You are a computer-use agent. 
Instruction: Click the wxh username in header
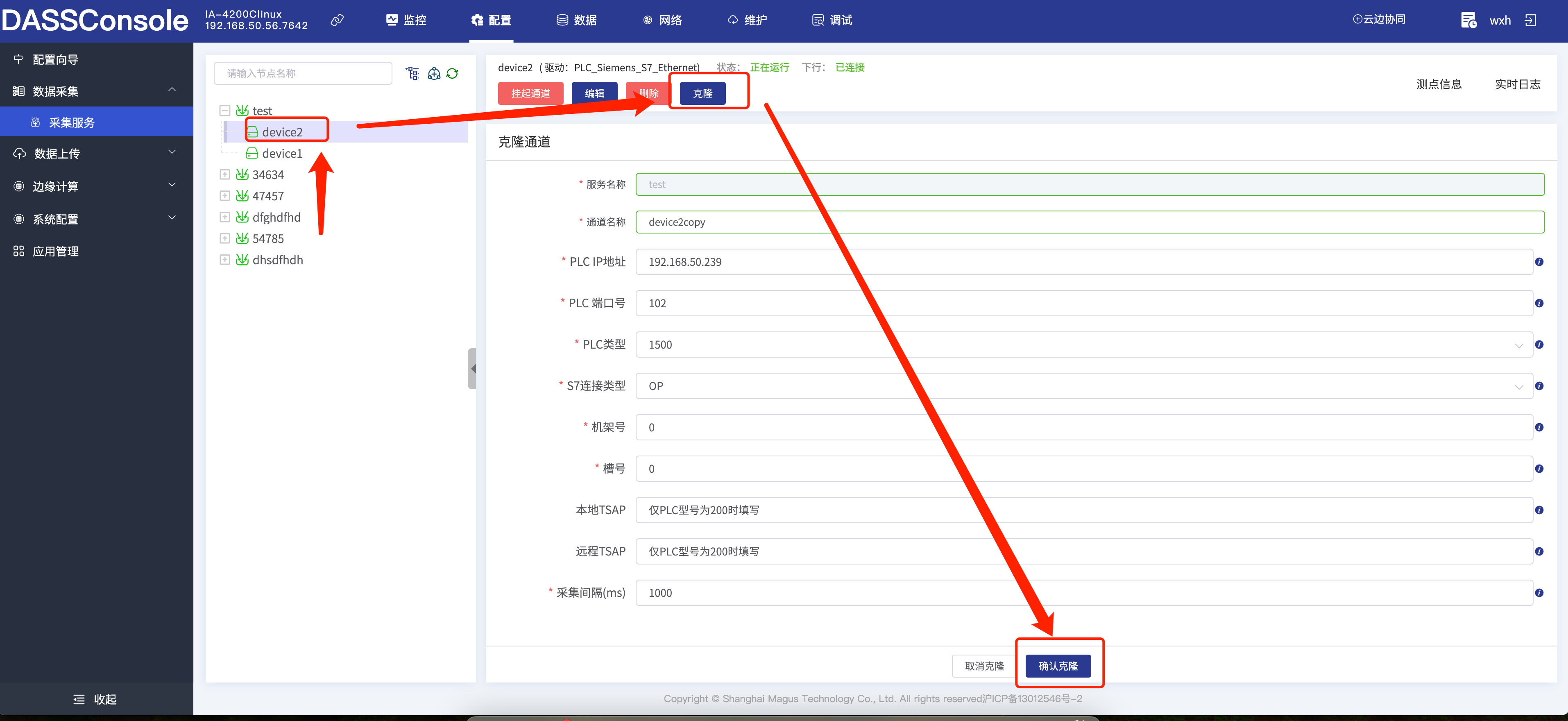coord(1500,21)
